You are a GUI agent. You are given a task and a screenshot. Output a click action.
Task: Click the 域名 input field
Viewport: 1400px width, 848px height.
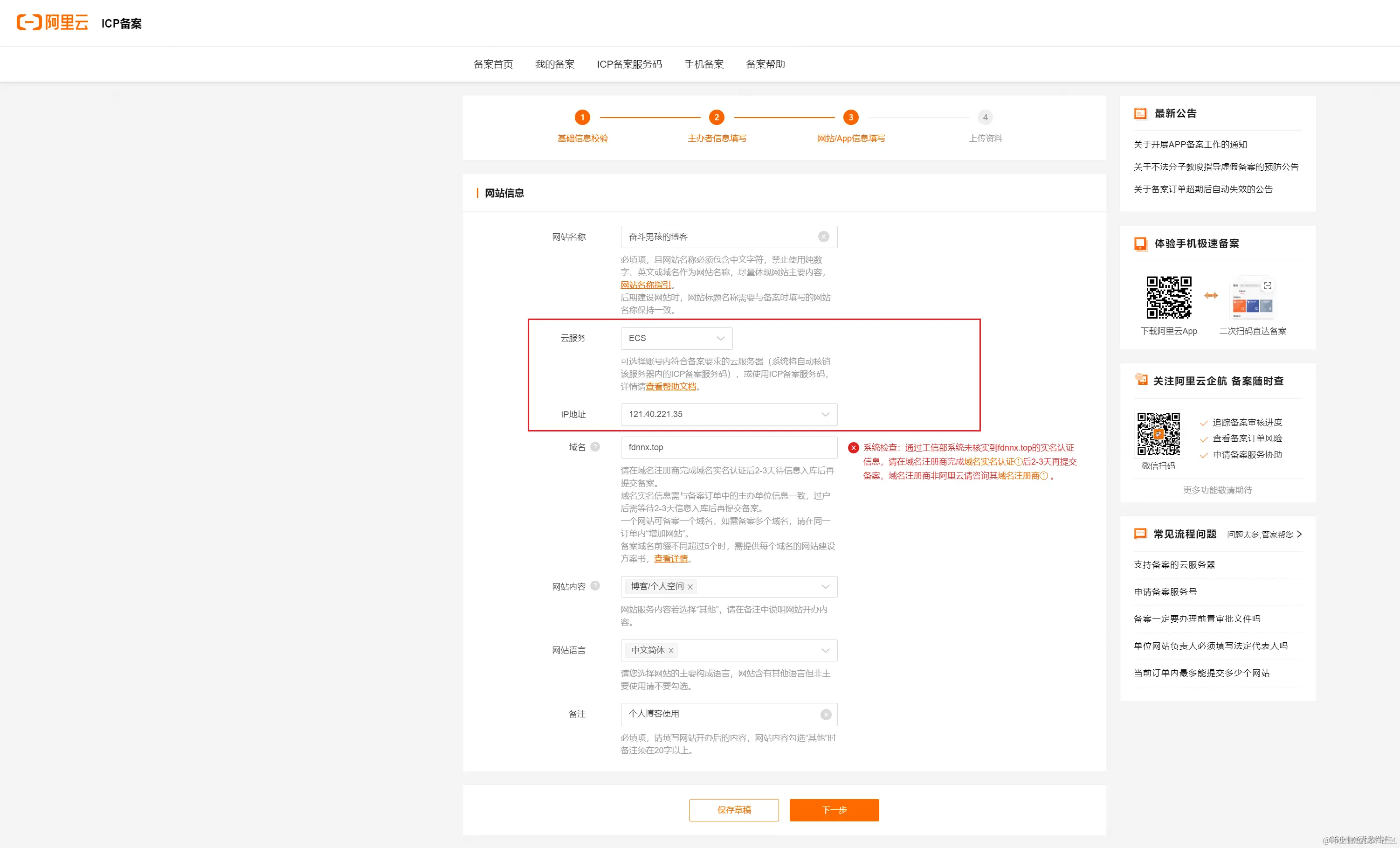coord(728,447)
